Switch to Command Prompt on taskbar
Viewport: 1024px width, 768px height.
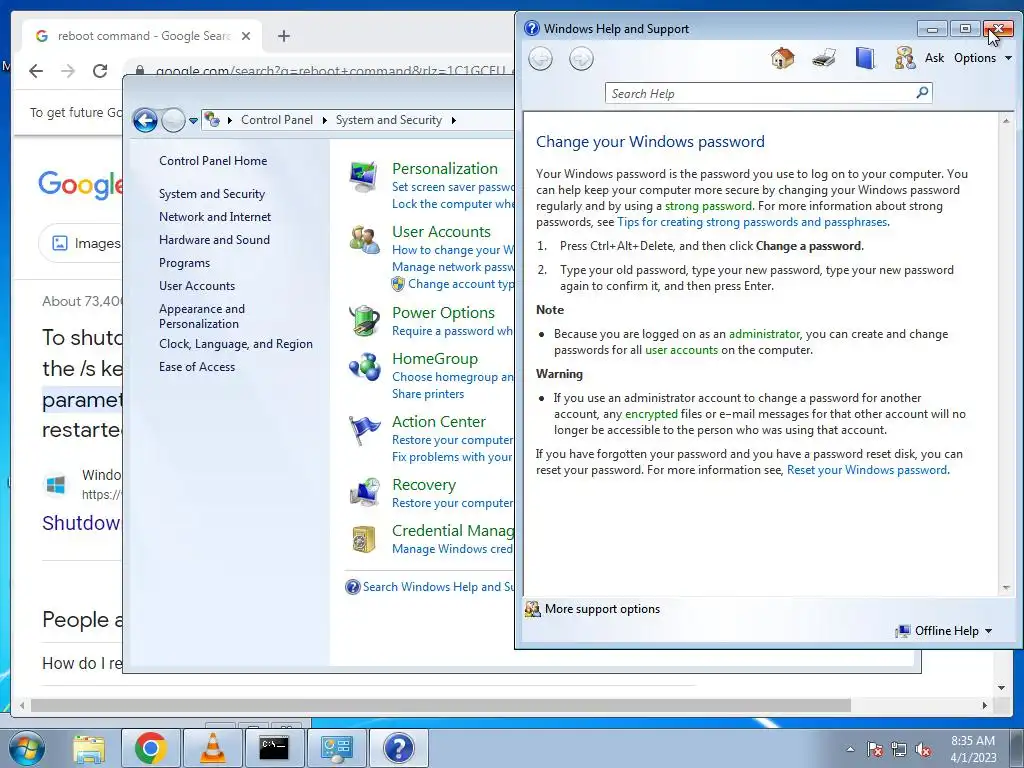point(274,748)
